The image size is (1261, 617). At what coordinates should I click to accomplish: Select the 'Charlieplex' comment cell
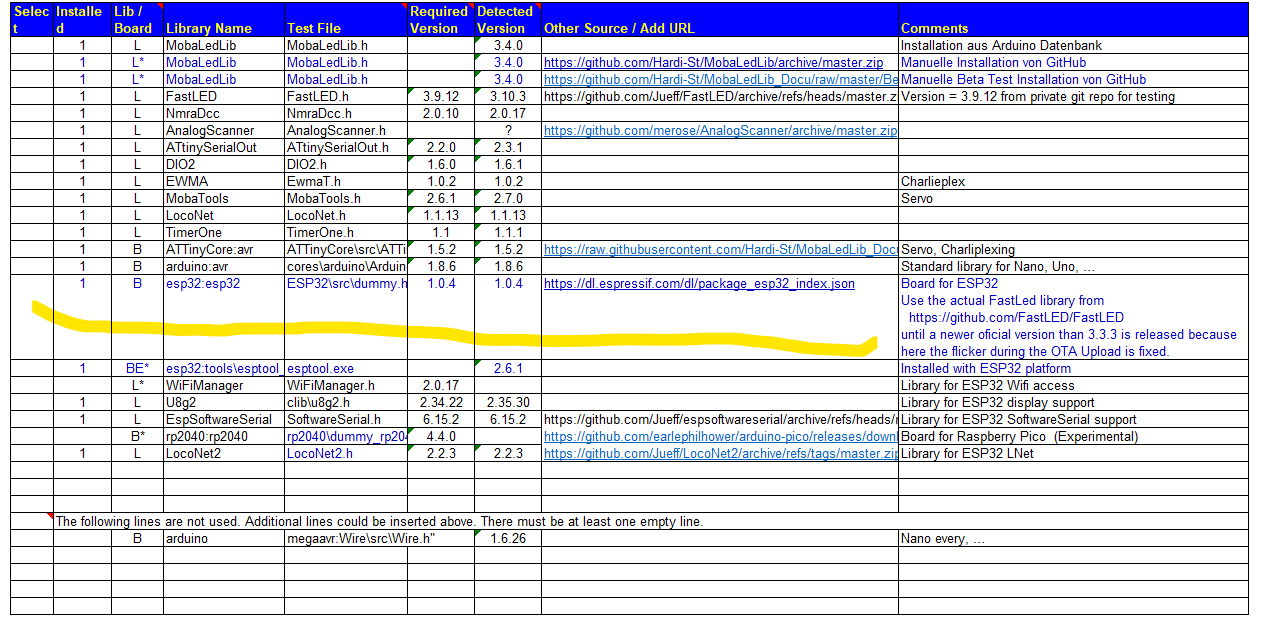[x=1074, y=182]
